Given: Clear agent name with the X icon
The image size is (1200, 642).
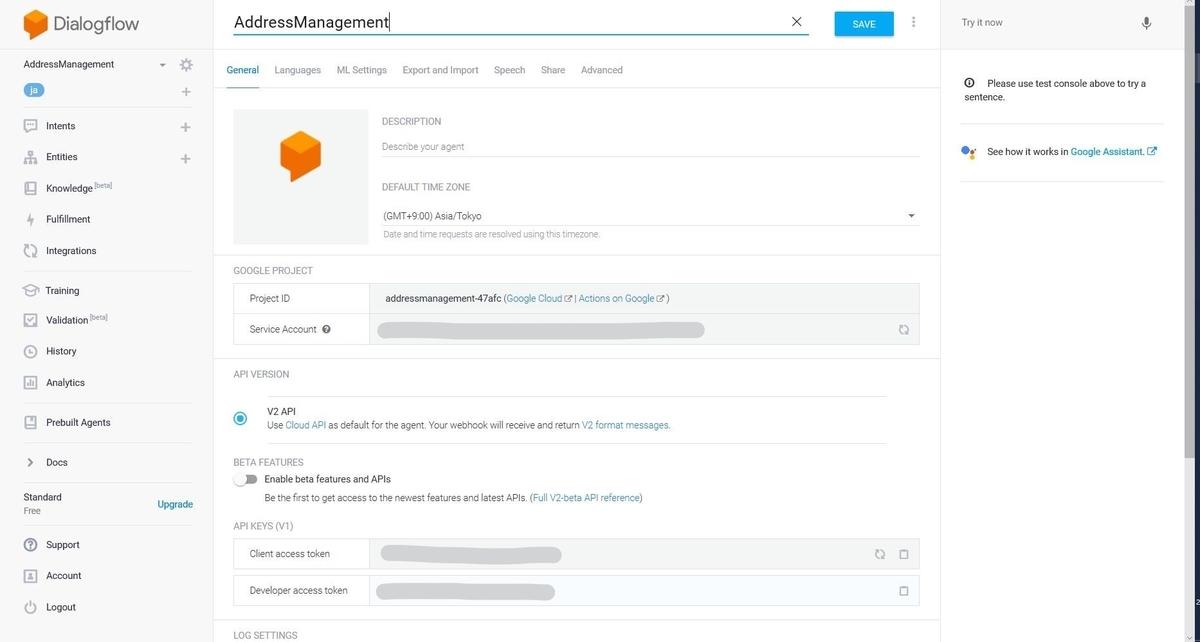Looking at the screenshot, I should click(797, 22).
